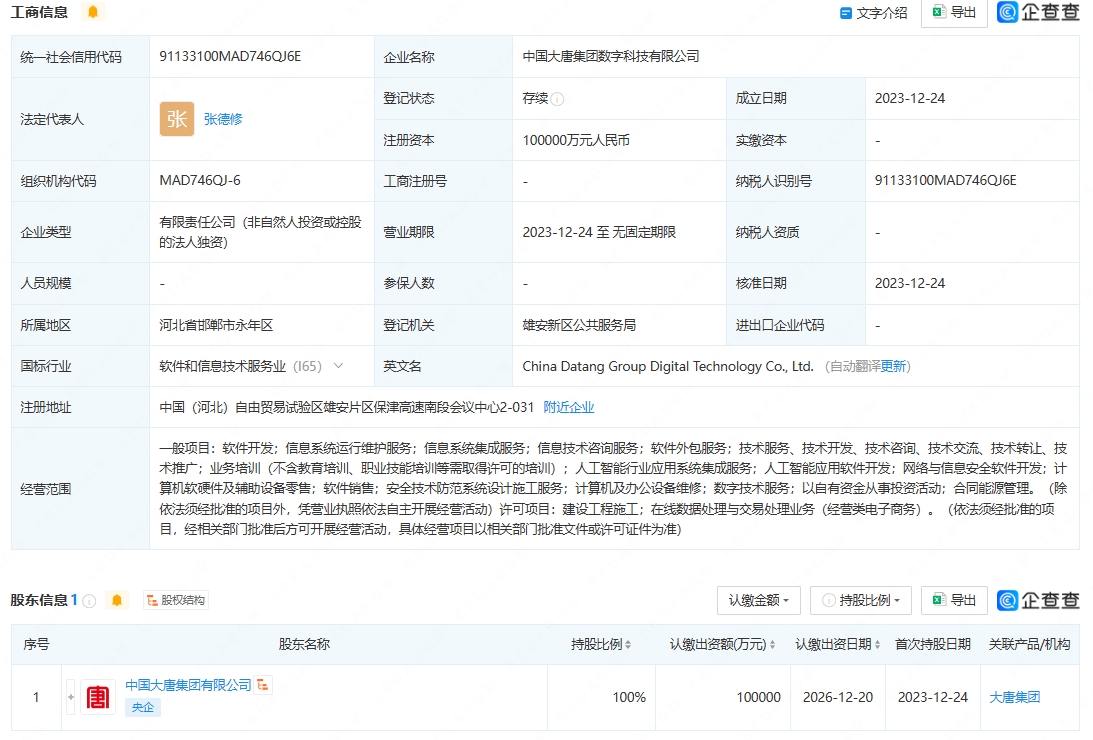Click the Excel 导出 icon in top toolbar

[x=938, y=12]
